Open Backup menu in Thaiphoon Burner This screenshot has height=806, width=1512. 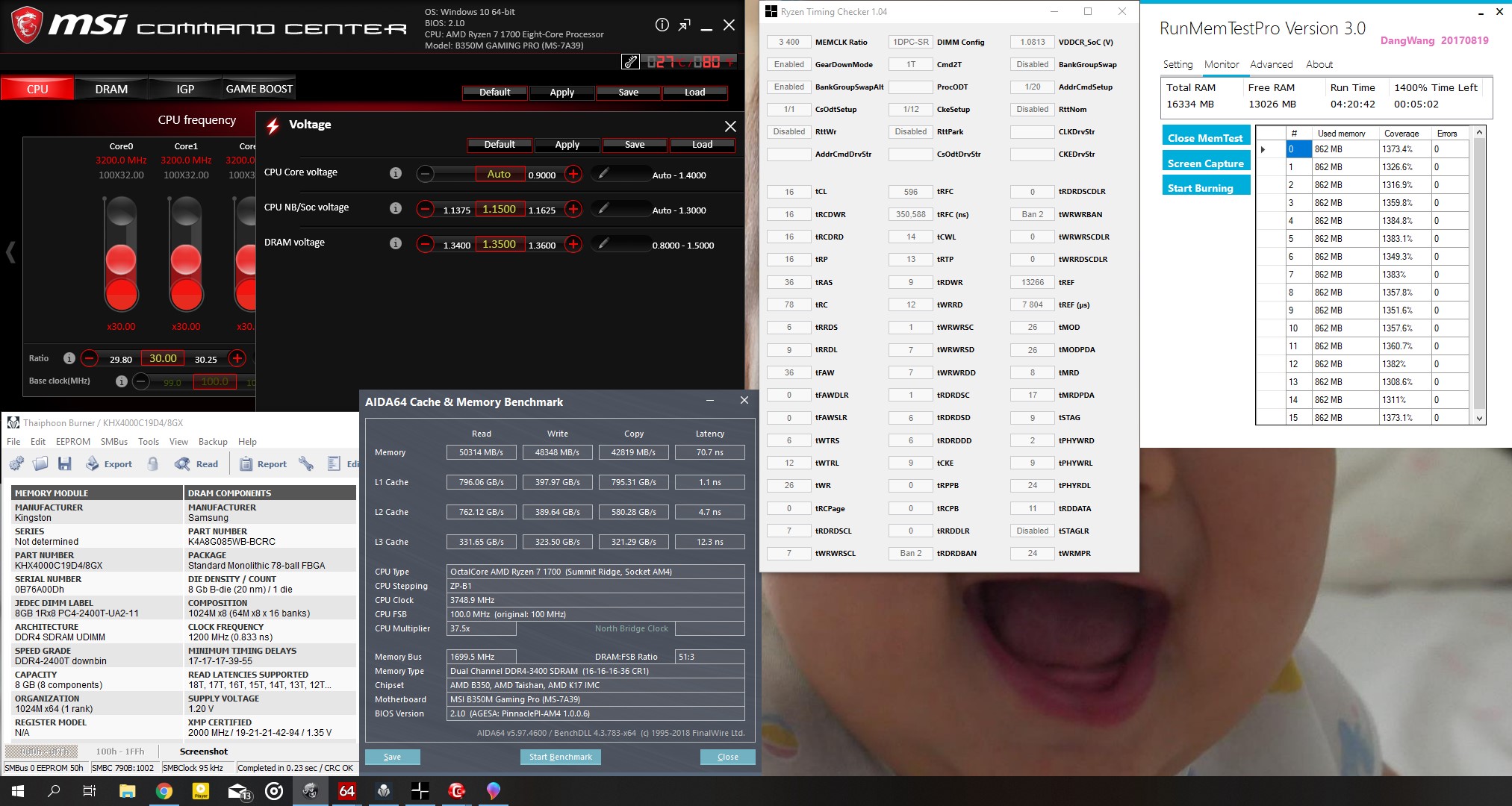coord(213,442)
